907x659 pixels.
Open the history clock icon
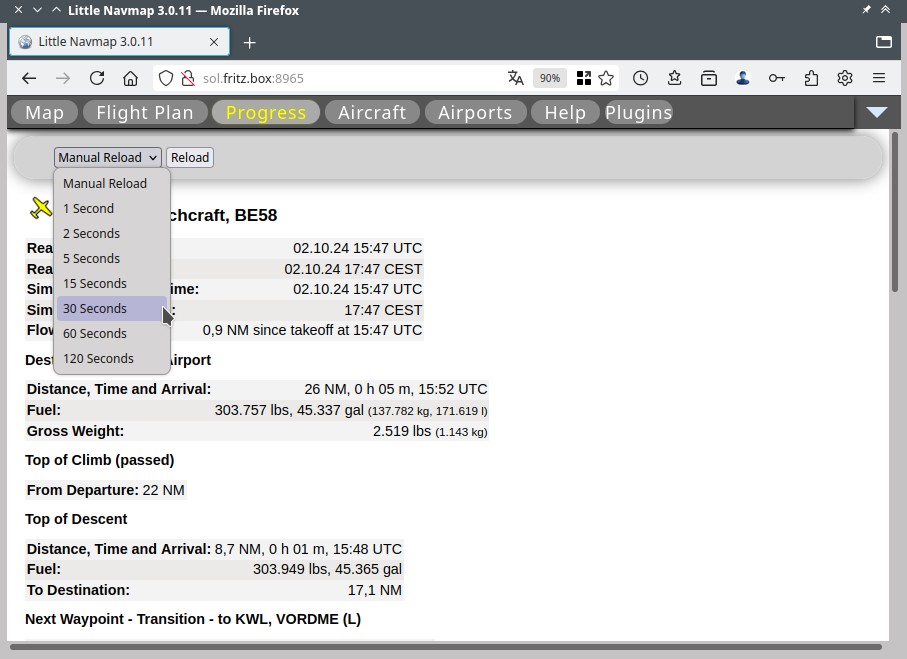[640, 78]
